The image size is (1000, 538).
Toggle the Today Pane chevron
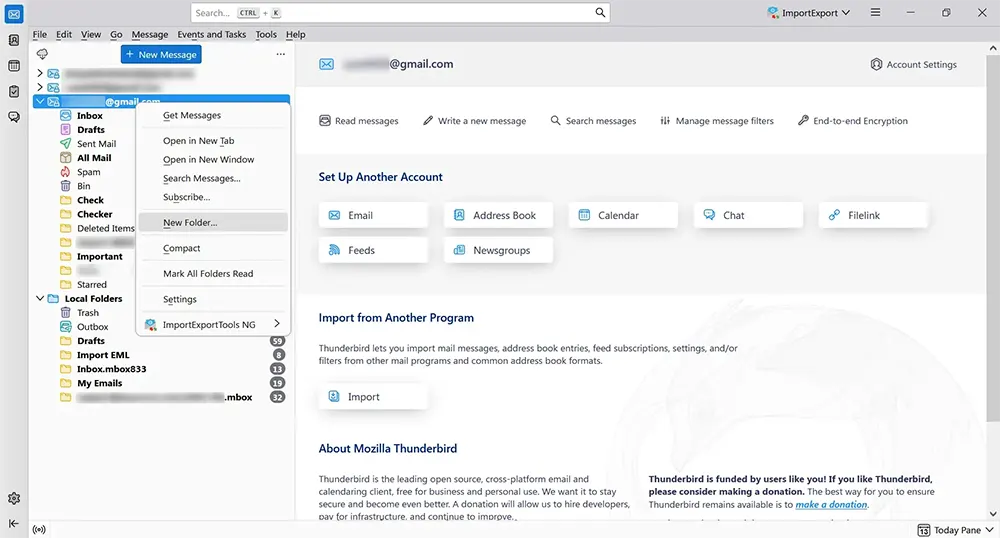(989, 530)
